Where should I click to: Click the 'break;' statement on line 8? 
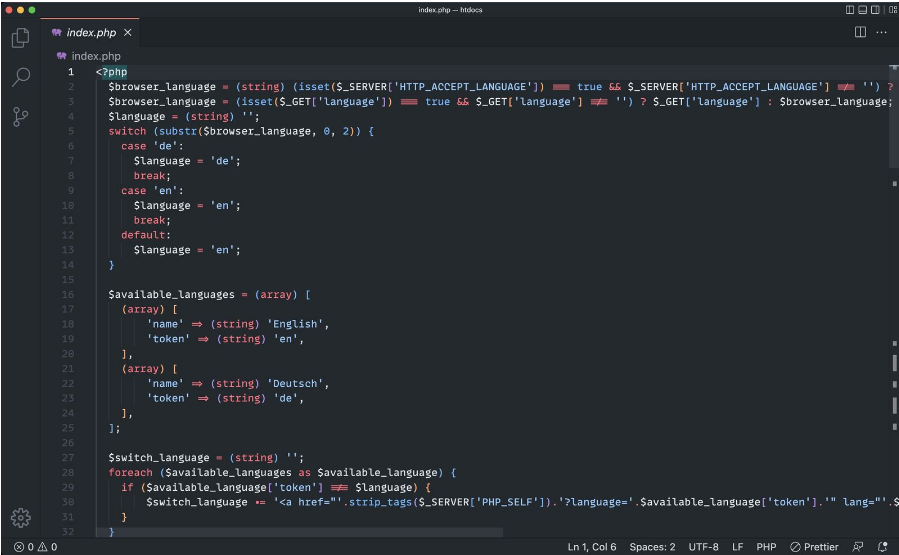tap(152, 176)
